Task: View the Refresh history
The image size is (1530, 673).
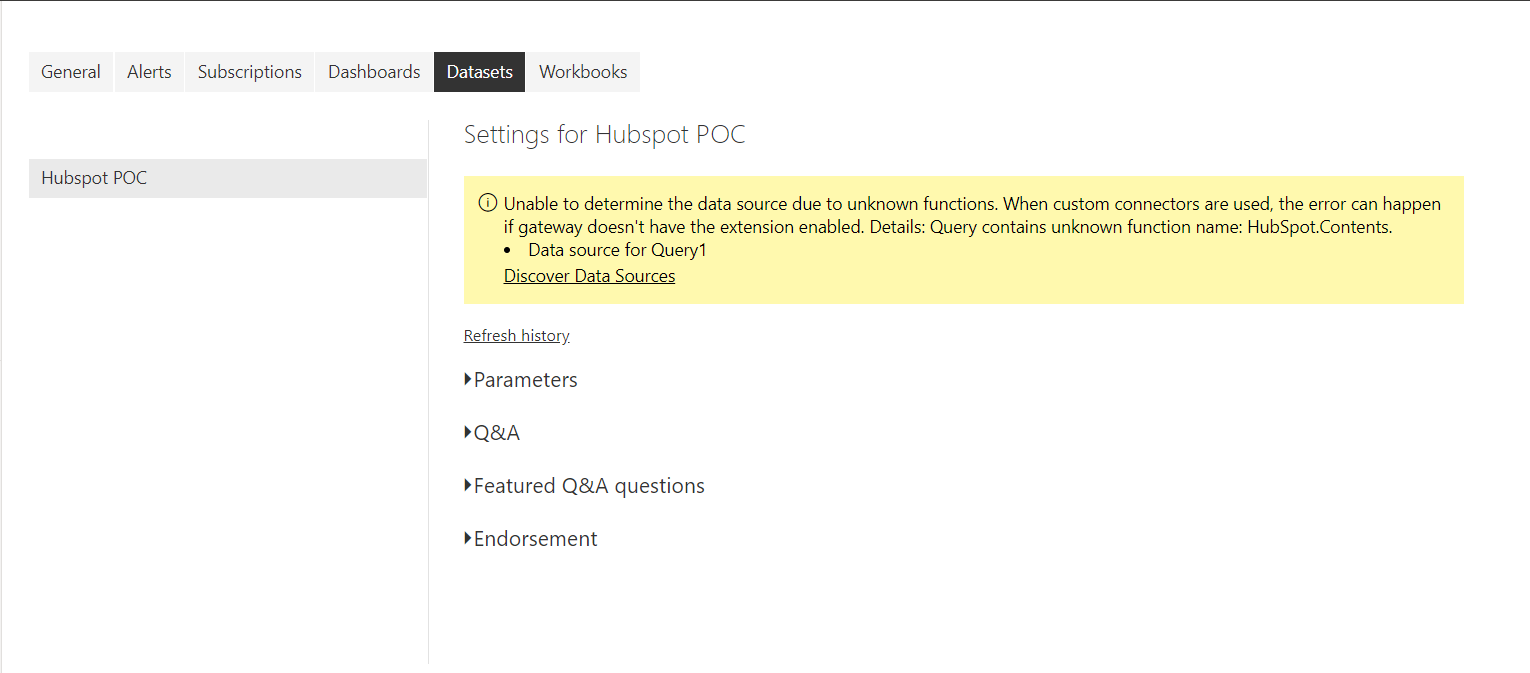Action: coord(516,335)
